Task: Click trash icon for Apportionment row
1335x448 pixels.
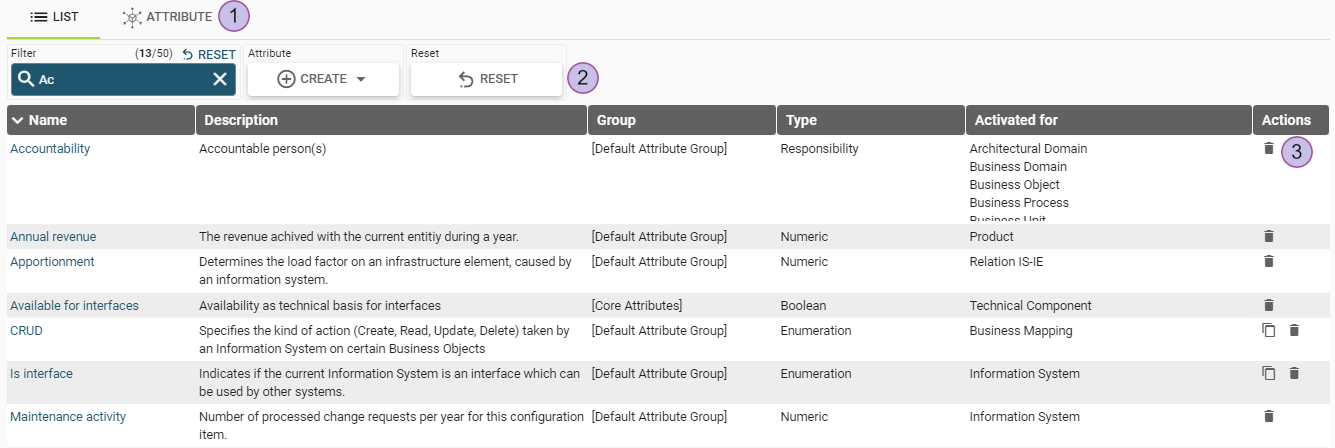Action: click(1269, 262)
